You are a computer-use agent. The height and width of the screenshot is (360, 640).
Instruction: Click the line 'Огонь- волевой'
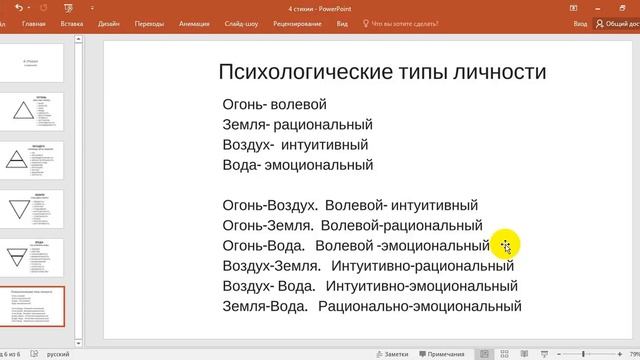(274, 104)
